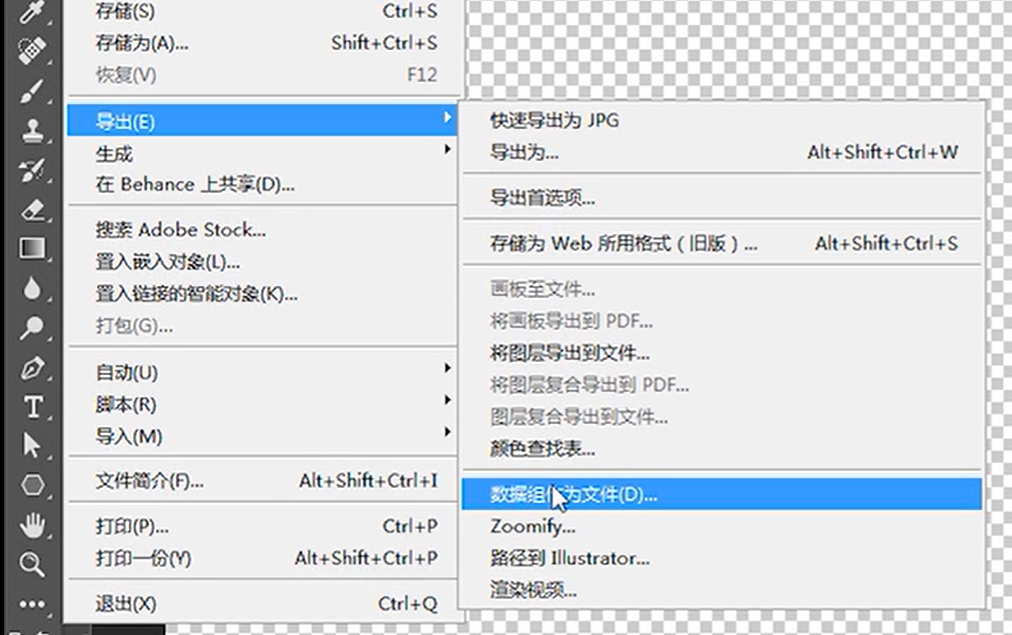This screenshot has height=635, width=1012.
Task: Click 在 Behance 上共享(D)...
Action: (x=262, y=185)
